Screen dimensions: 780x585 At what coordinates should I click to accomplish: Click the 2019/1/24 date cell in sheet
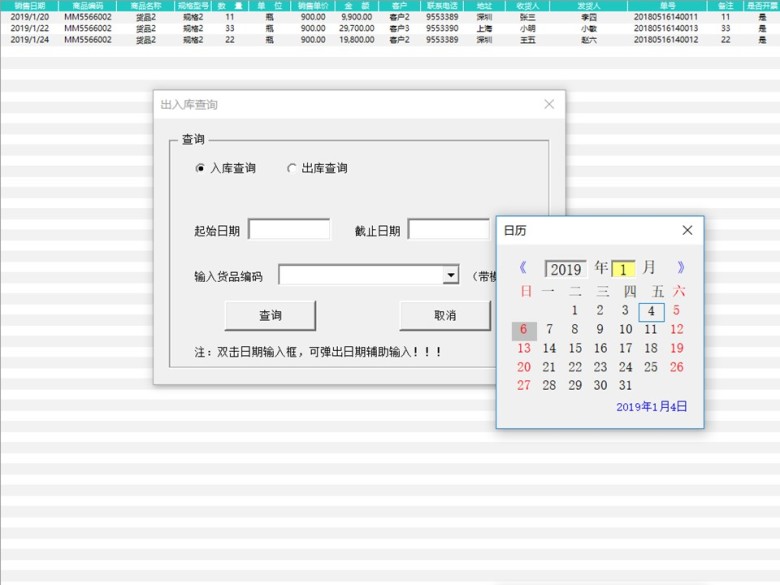(29, 40)
